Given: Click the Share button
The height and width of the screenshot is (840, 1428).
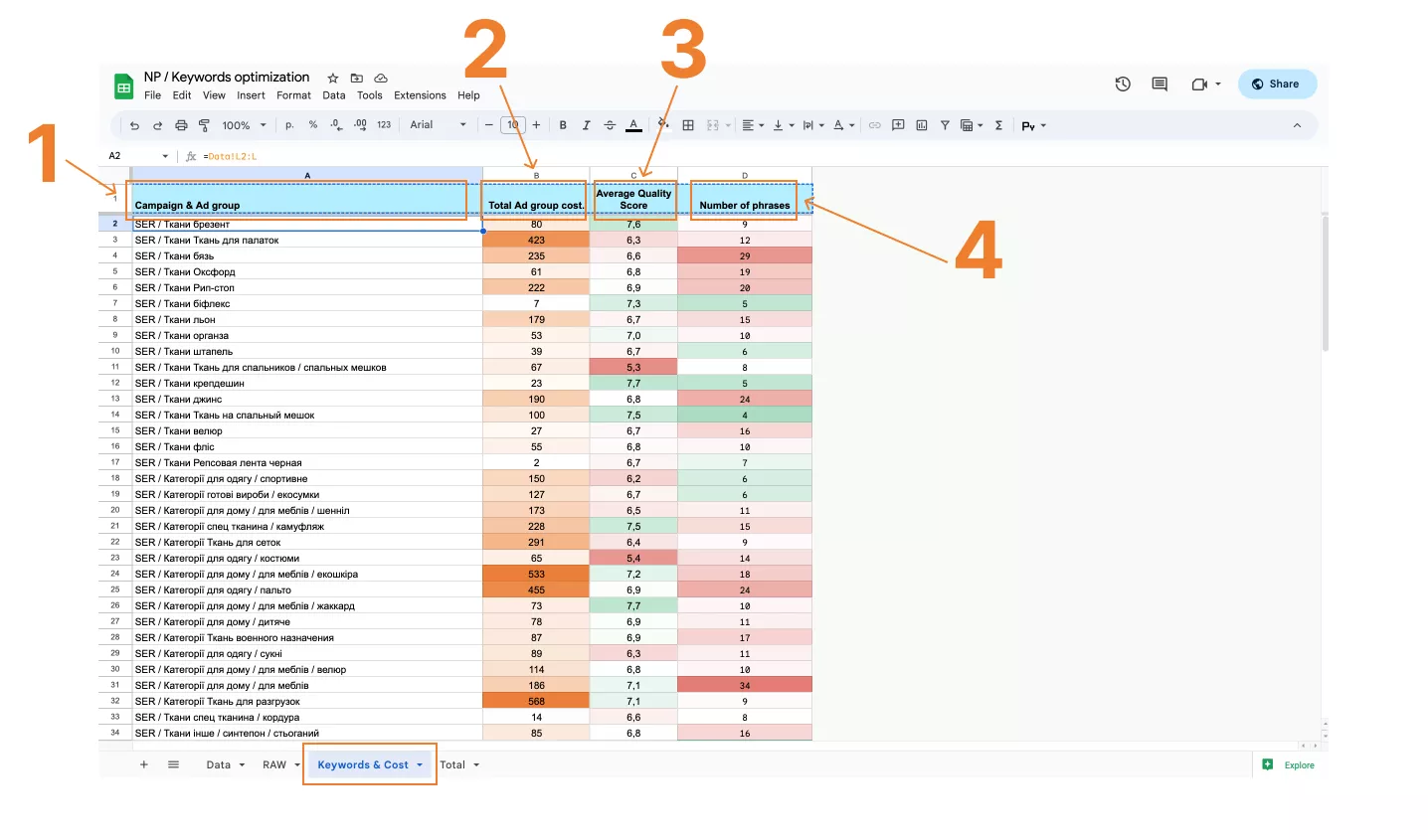Looking at the screenshot, I should click(x=1277, y=84).
